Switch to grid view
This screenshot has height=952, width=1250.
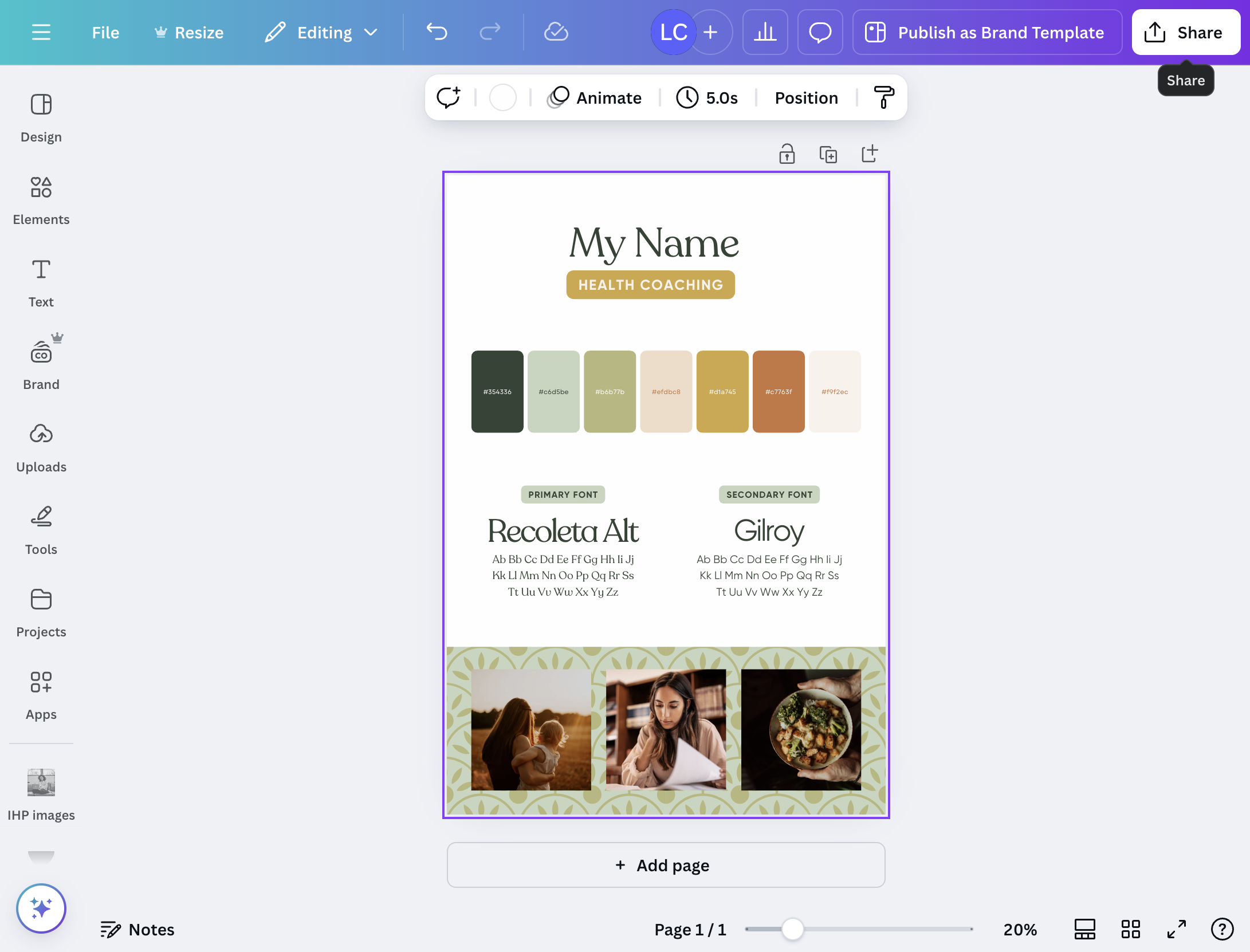coord(1130,929)
